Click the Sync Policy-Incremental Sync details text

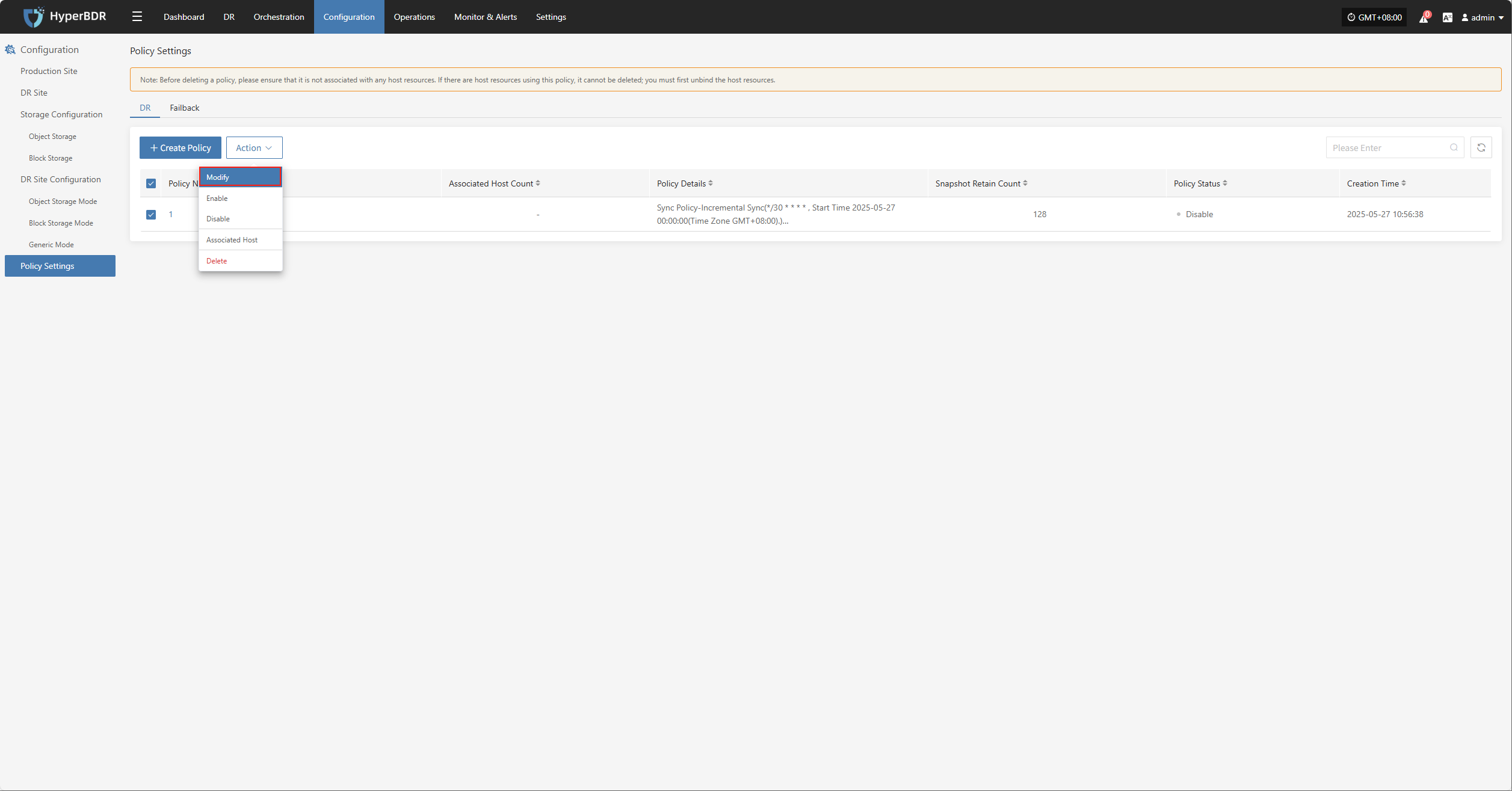pos(776,214)
